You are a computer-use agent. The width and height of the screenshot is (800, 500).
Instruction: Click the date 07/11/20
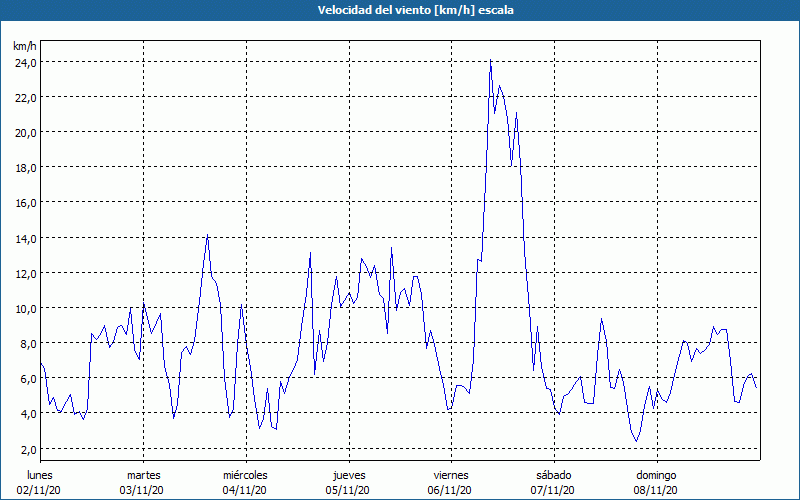click(x=553, y=490)
